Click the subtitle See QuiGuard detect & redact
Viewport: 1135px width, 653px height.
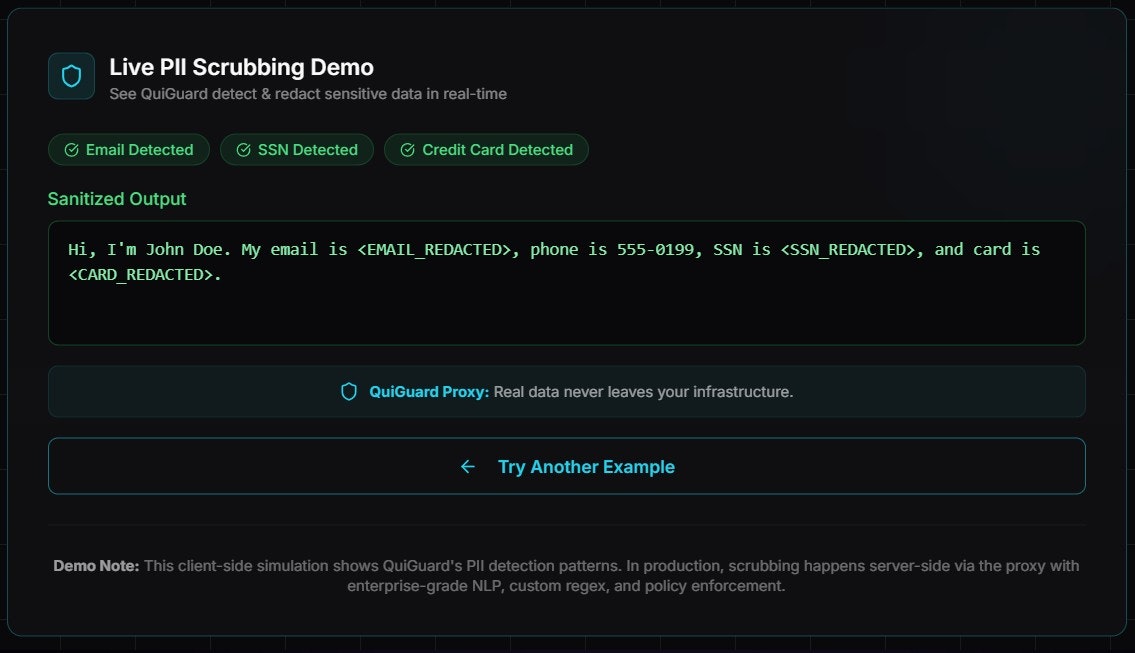click(x=308, y=94)
